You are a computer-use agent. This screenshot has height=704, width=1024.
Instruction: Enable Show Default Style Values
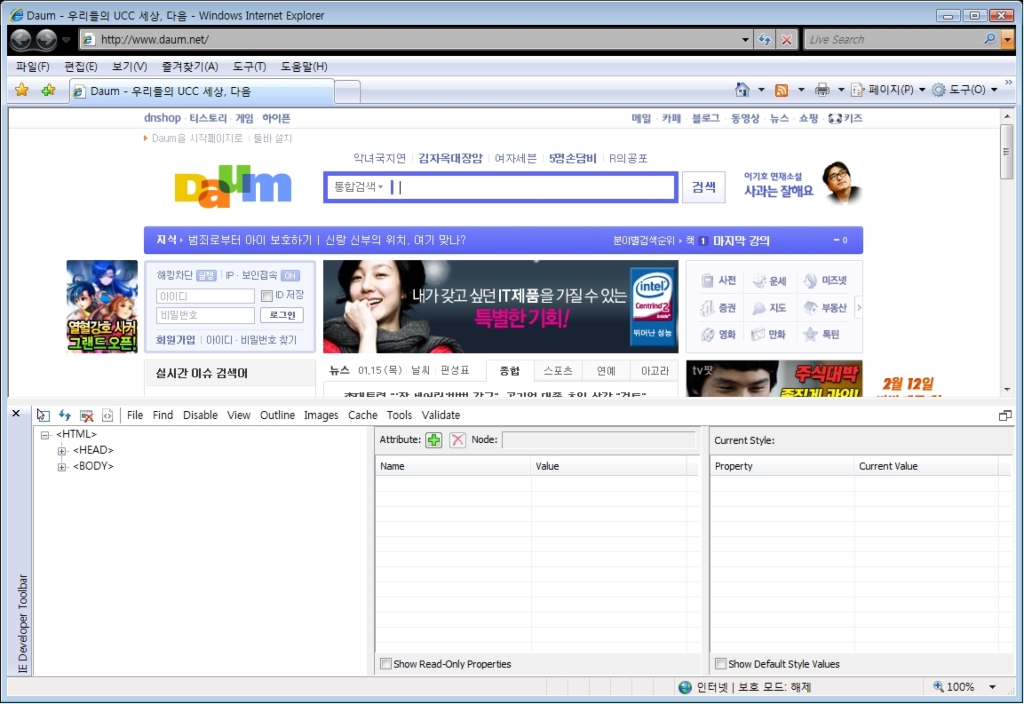coord(720,664)
